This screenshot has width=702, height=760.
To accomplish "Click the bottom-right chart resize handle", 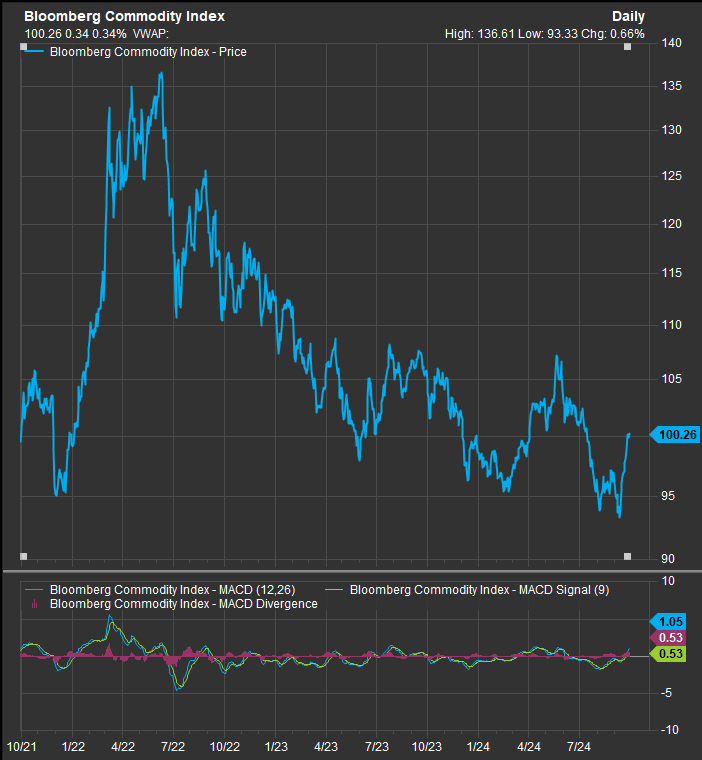I will click(x=627, y=556).
